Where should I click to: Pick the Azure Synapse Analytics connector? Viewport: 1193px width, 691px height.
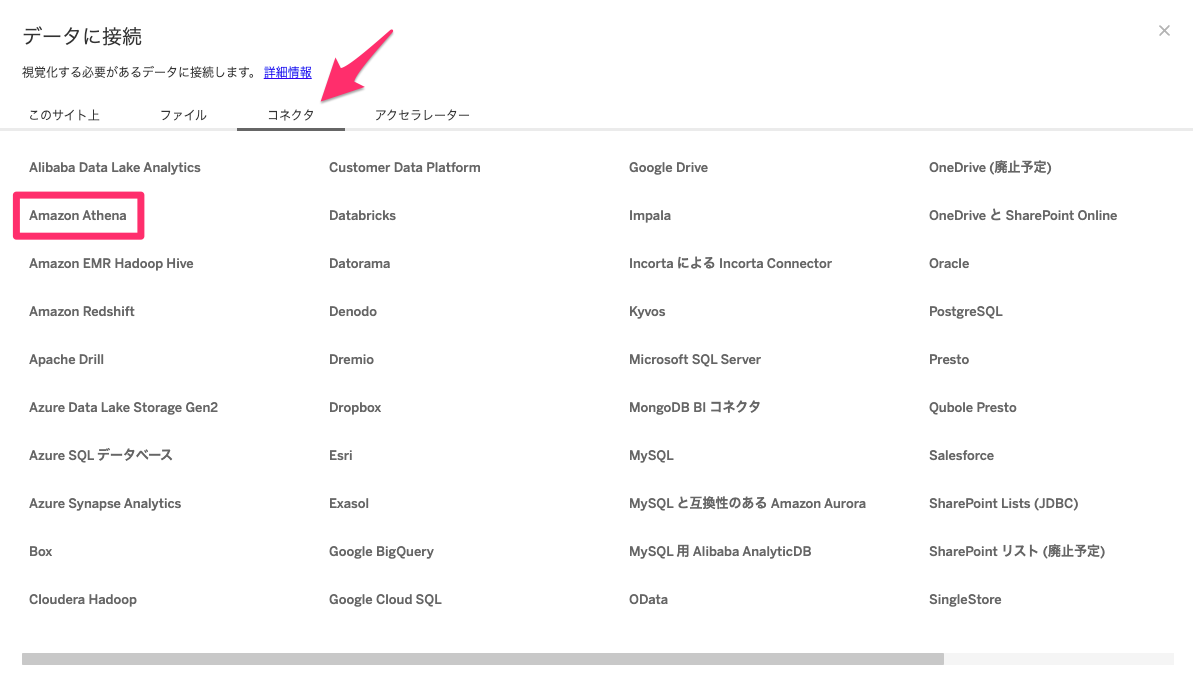105,504
